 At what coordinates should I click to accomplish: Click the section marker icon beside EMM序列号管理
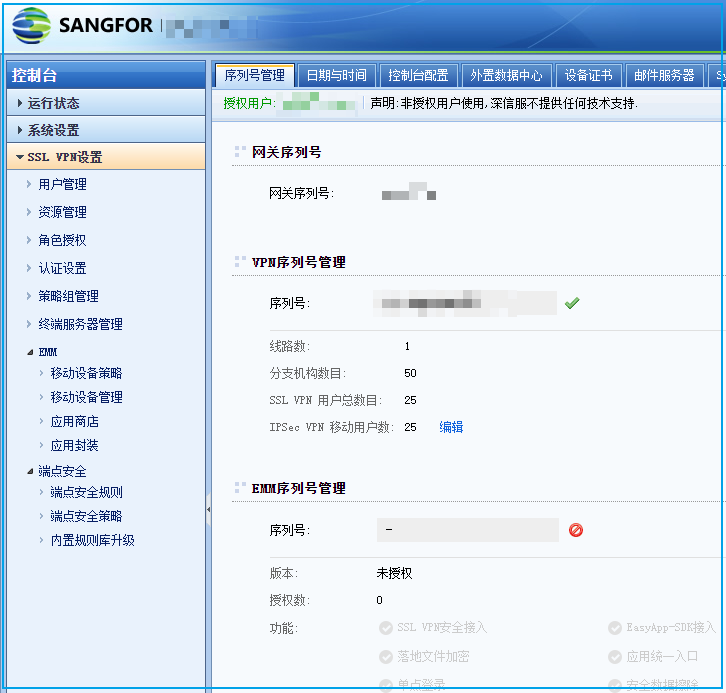point(240,487)
